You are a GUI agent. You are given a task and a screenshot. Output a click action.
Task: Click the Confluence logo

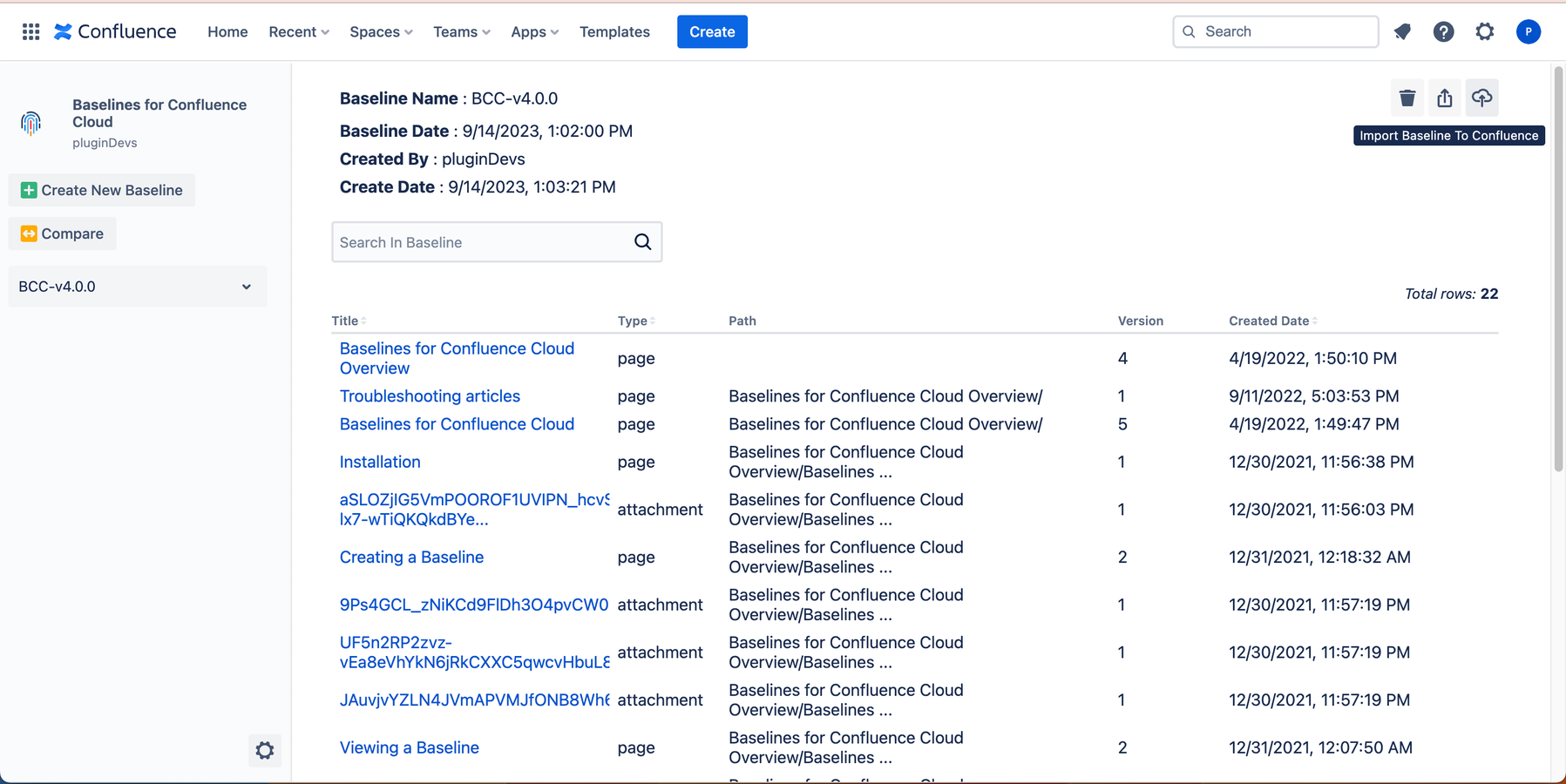tap(115, 31)
